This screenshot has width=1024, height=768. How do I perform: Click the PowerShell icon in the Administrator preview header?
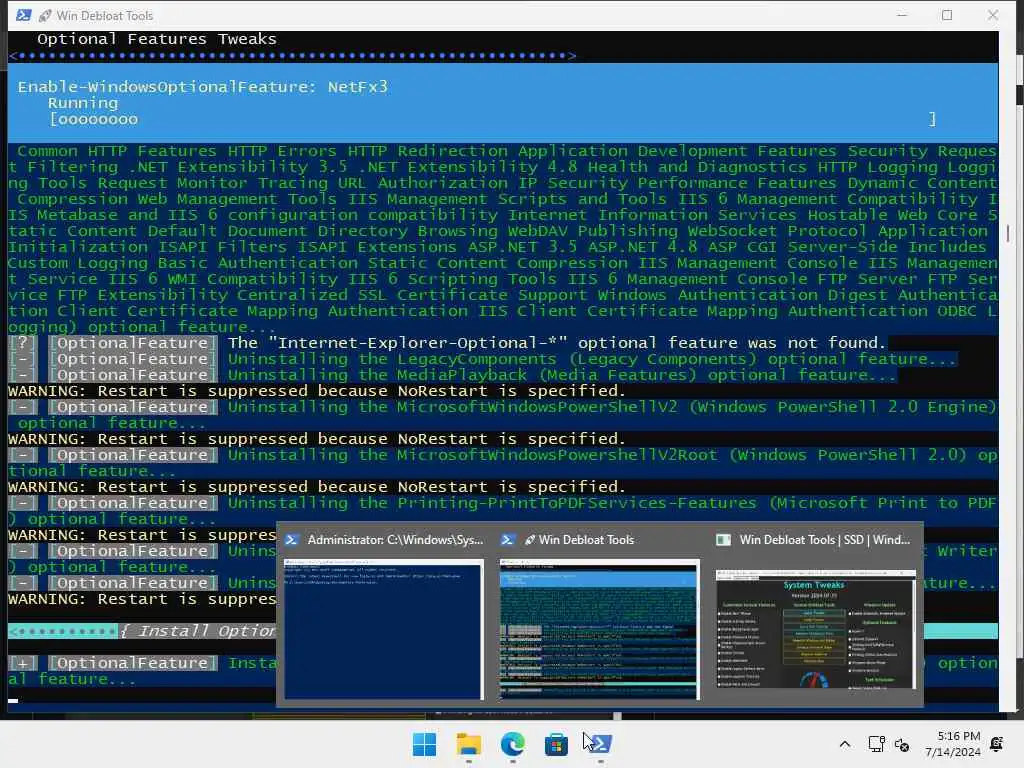pyautogui.click(x=292, y=540)
